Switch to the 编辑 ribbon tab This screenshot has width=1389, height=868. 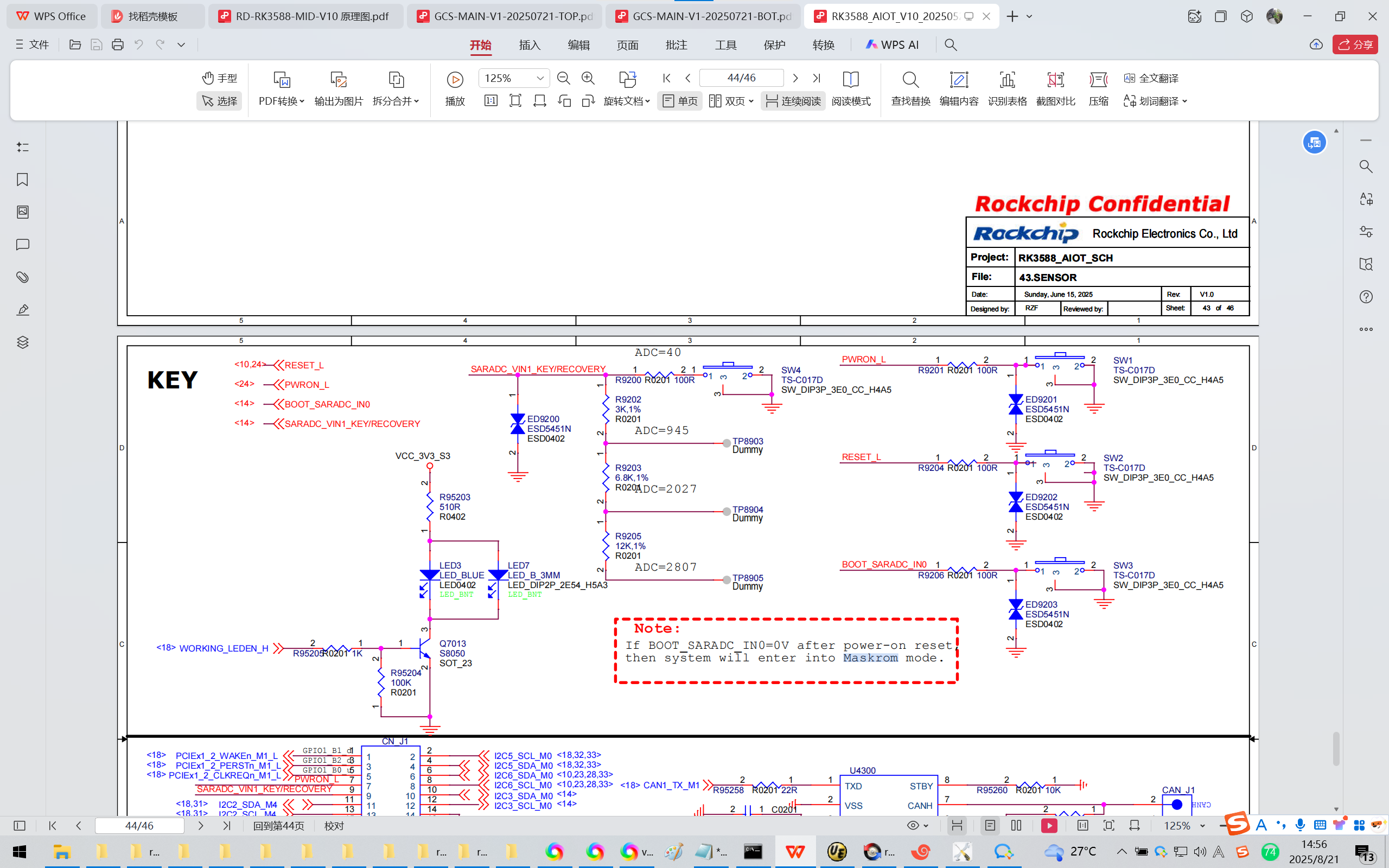pyautogui.click(x=578, y=45)
